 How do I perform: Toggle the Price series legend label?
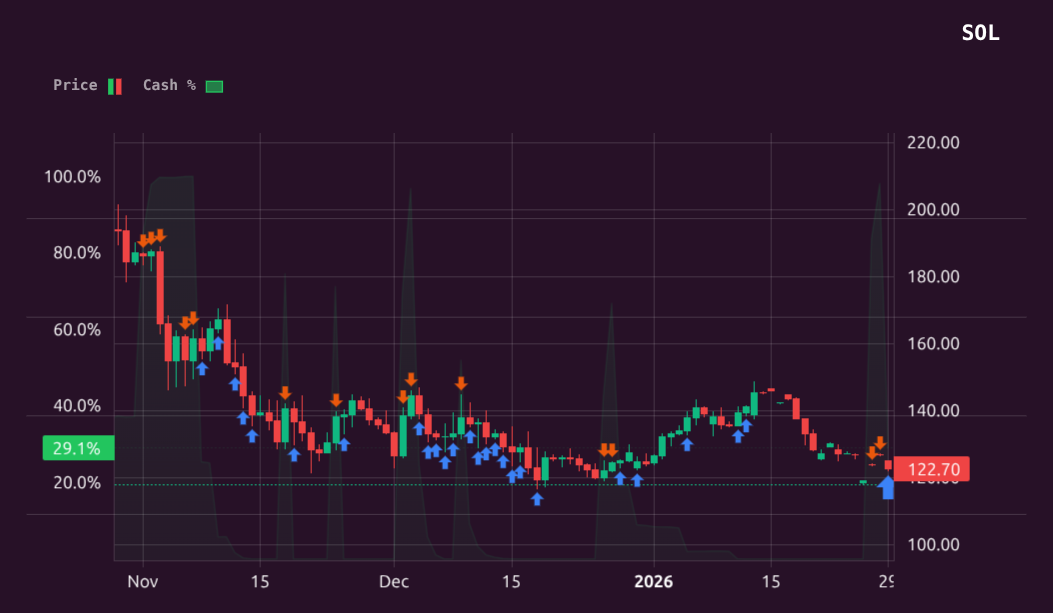click(x=75, y=85)
